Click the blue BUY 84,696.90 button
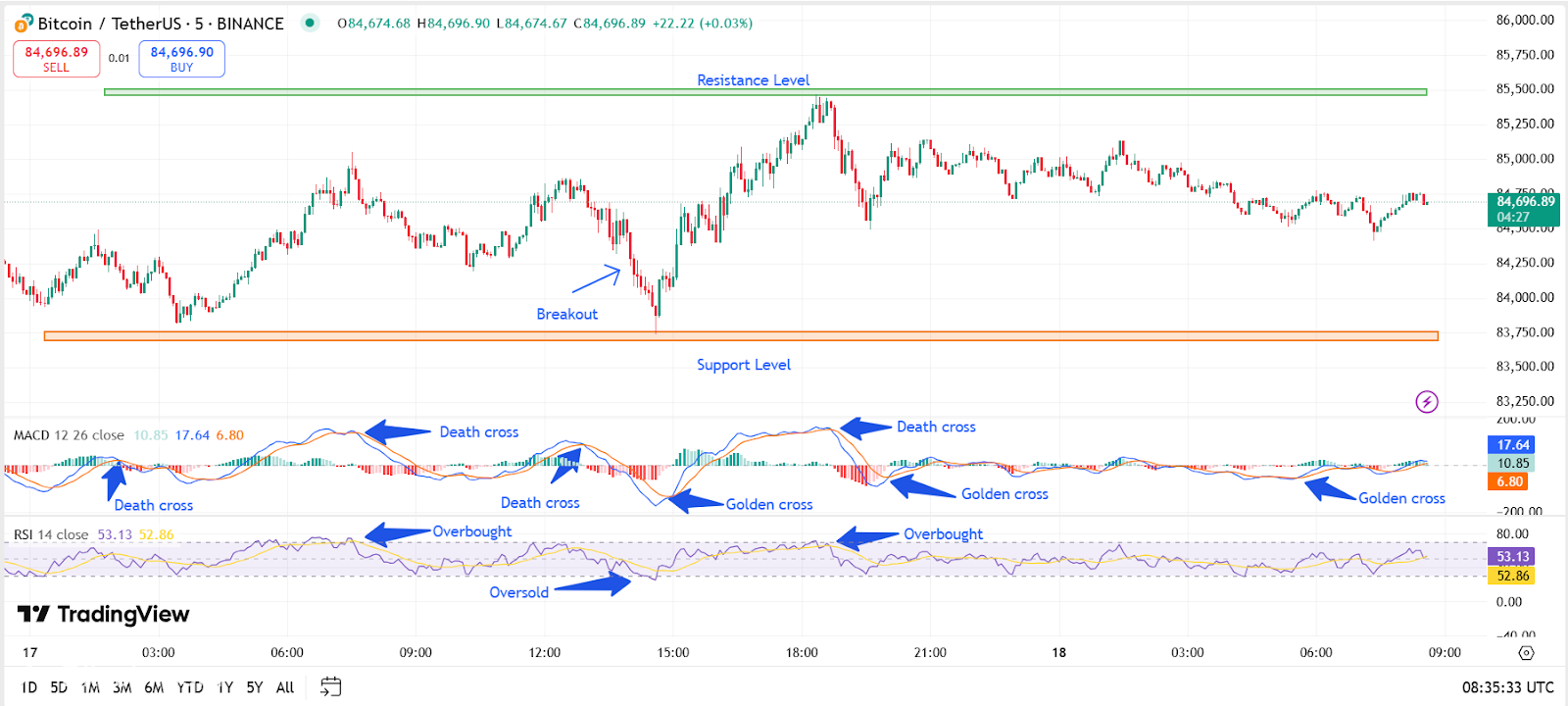Viewport: 1568px width, 706px height. point(181,59)
